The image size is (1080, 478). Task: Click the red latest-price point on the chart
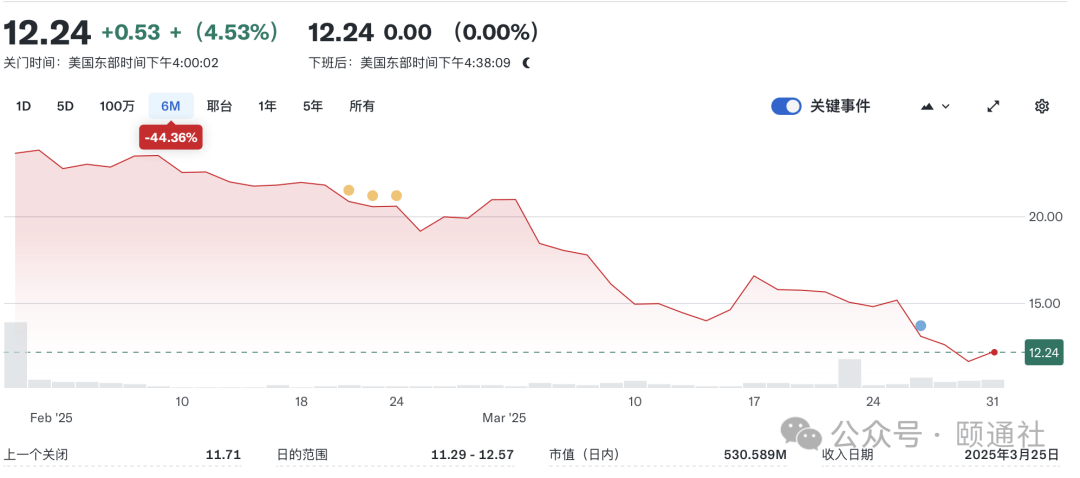pyautogui.click(x=993, y=352)
